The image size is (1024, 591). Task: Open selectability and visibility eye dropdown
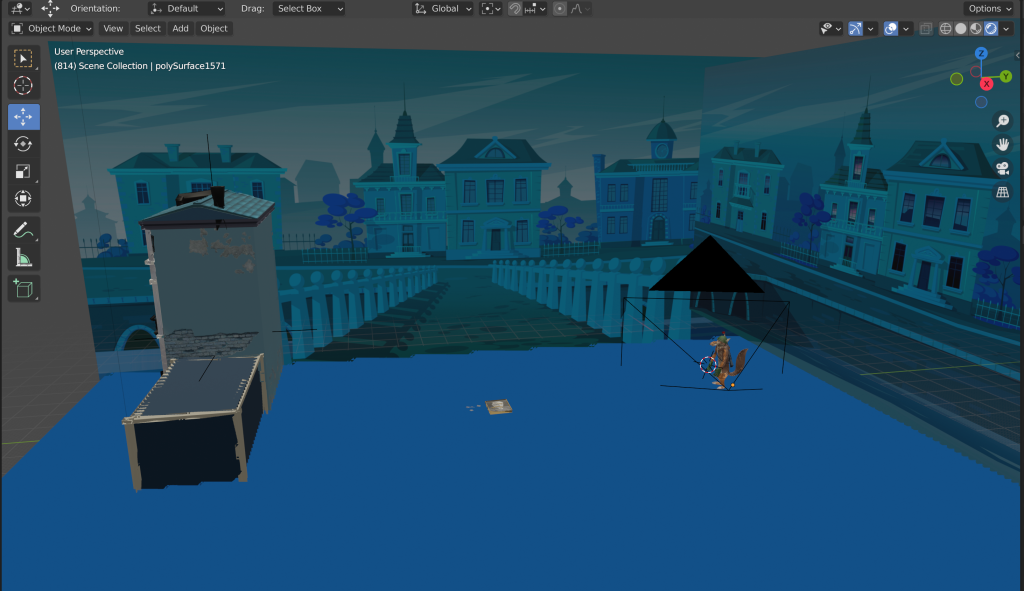point(831,29)
